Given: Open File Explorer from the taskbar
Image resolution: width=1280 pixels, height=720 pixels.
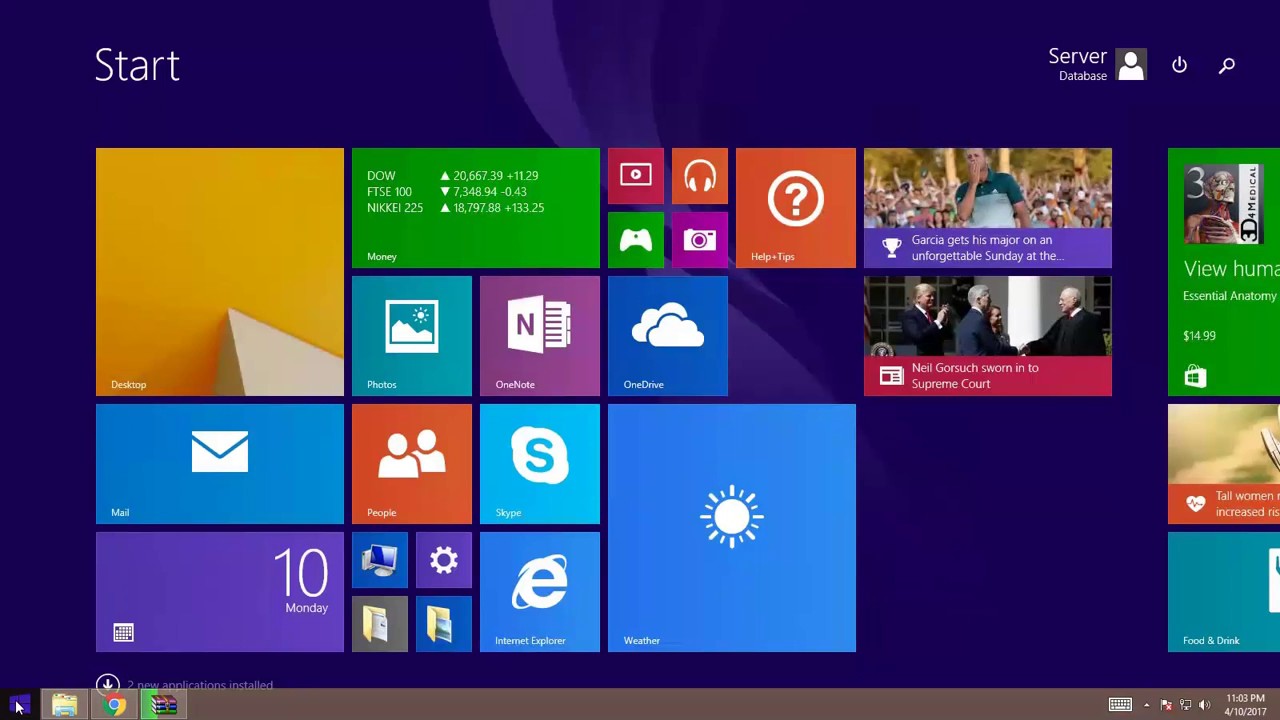Looking at the screenshot, I should [65, 705].
